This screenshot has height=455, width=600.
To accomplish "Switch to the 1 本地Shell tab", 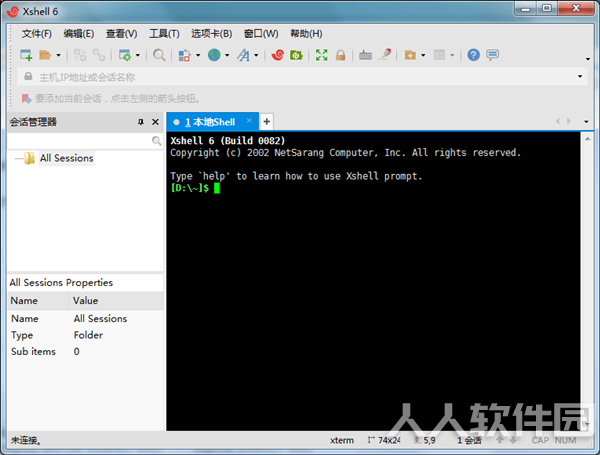I will click(x=210, y=122).
